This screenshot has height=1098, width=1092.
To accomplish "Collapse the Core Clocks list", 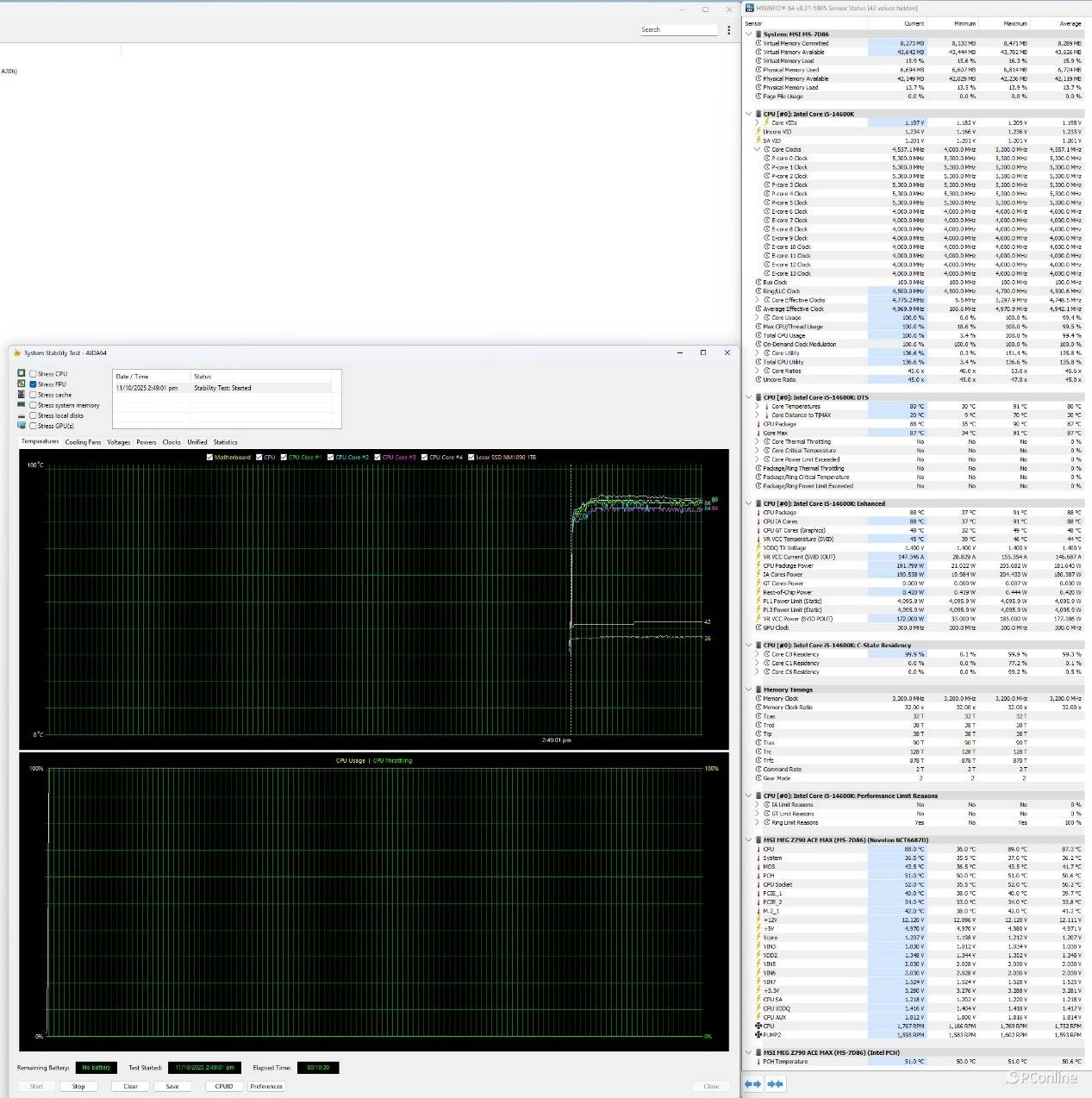I will 758,149.
